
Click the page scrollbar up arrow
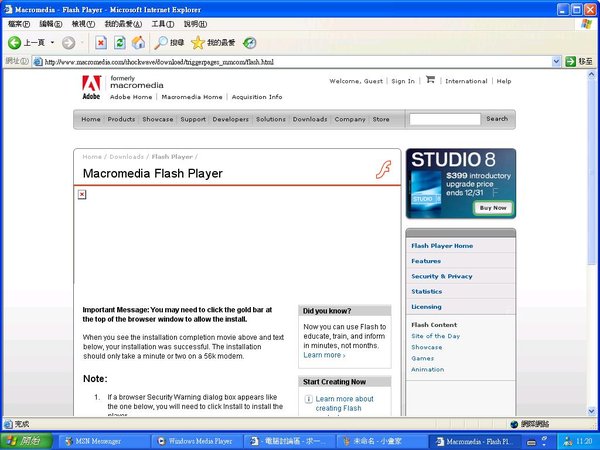[592, 74]
